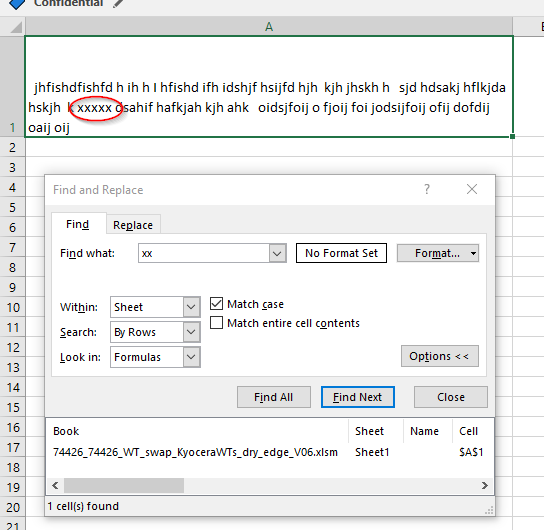Click the Find Next button
Image resolution: width=544 pixels, height=530 pixels.
[x=357, y=397]
